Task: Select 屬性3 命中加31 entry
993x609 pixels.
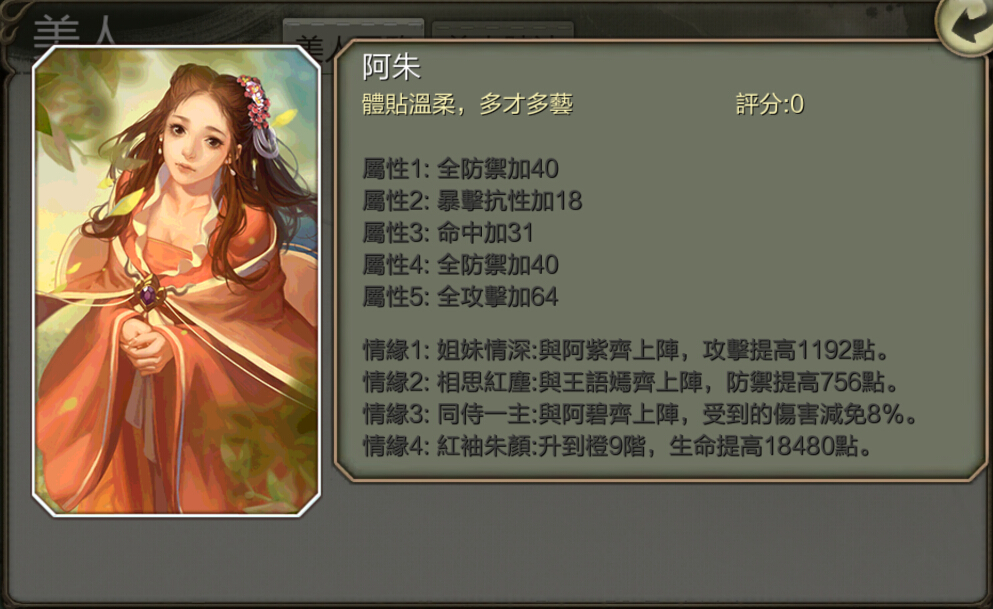Action: pyautogui.click(x=448, y=234)
